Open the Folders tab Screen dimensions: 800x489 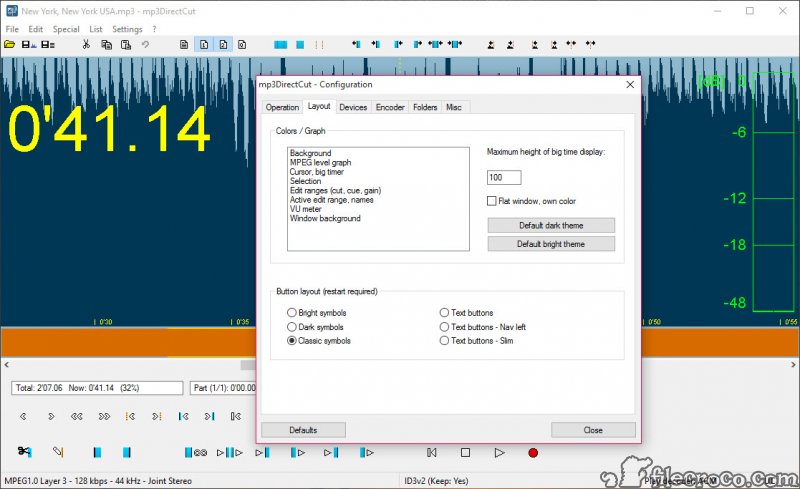[425, 107]
